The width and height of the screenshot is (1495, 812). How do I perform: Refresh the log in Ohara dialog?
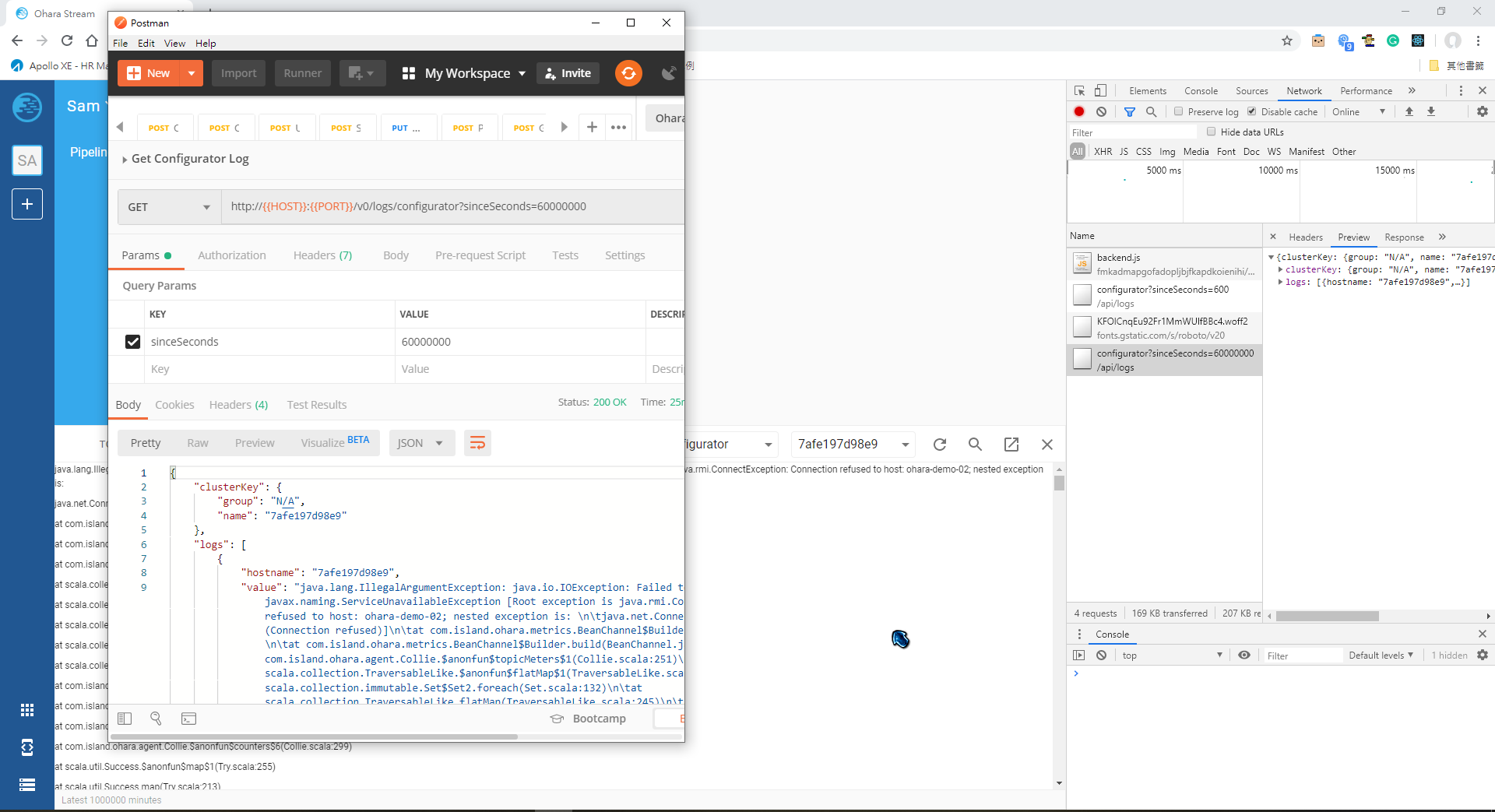940,444
